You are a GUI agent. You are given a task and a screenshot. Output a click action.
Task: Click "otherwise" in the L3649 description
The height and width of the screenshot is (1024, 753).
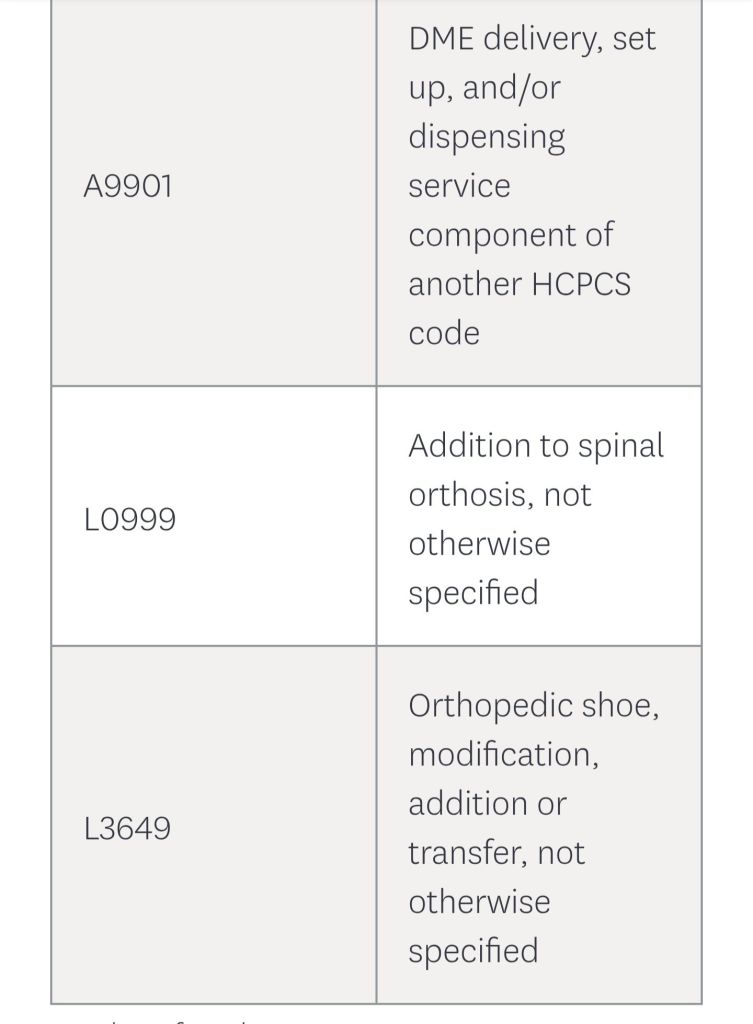tap(479, 902)
